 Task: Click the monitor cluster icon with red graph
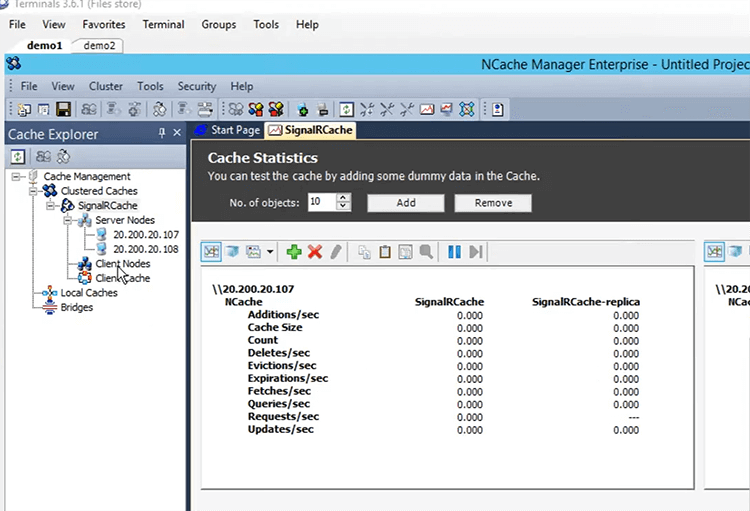[446, 110]
